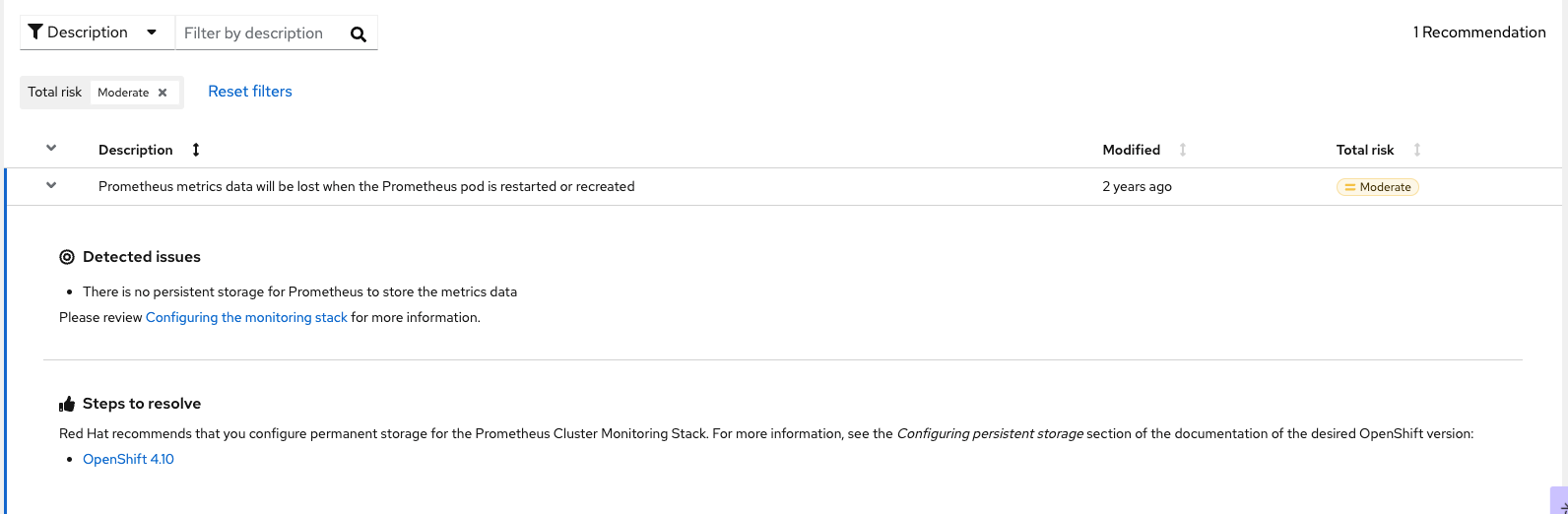This screenshot has width=1568, height=514.
Task: Focus the Filter by description field
Action: point(258,32)
